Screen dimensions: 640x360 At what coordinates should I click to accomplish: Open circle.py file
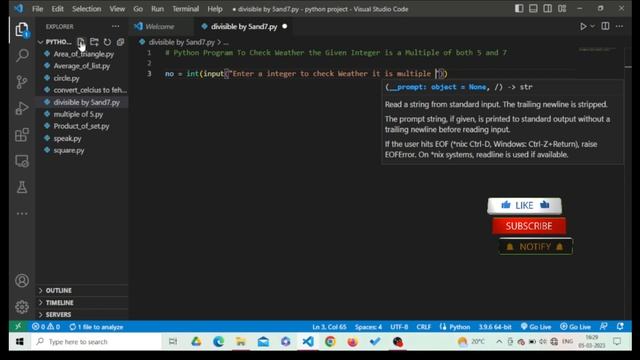(67, 78)
